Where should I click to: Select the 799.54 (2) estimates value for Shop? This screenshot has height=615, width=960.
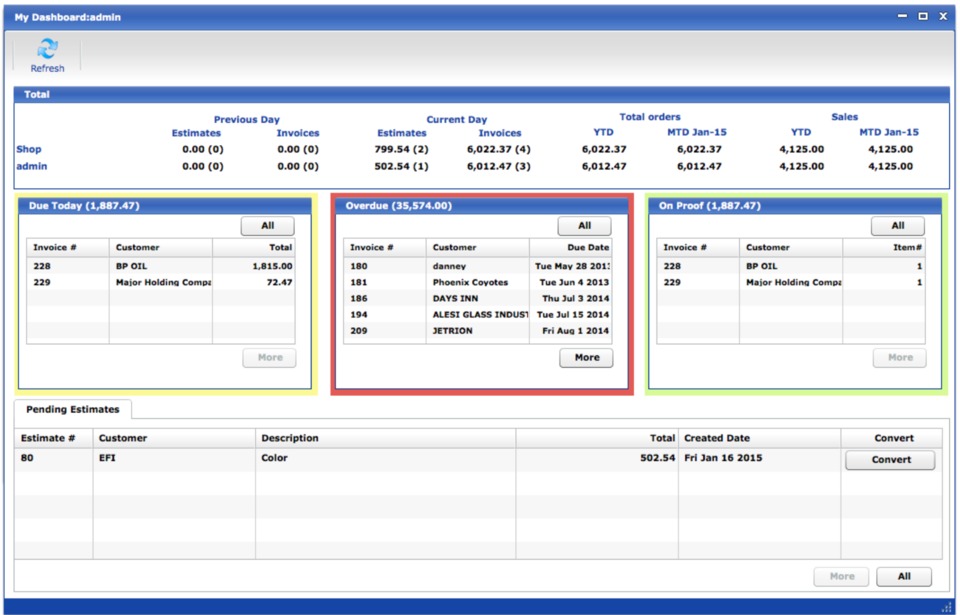(x=402, y=149)
